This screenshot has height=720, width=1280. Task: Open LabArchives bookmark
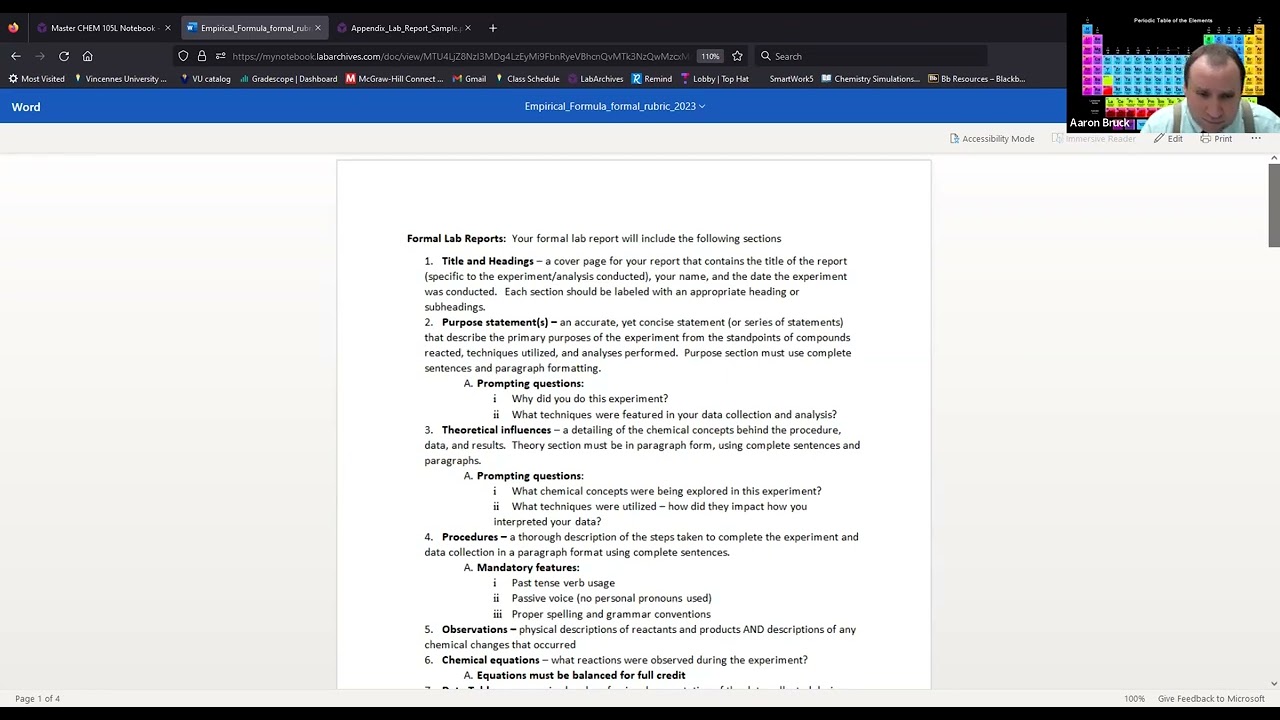point(596,79)
